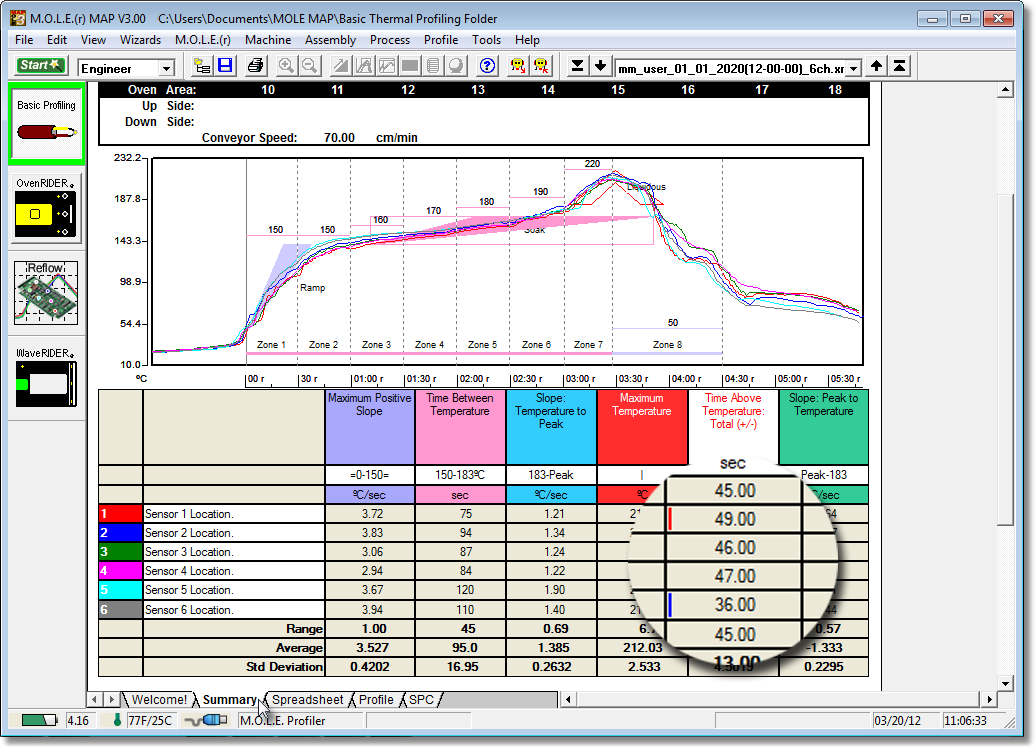Select the gray Sensor 6 color swatch

tap(120, 610)
